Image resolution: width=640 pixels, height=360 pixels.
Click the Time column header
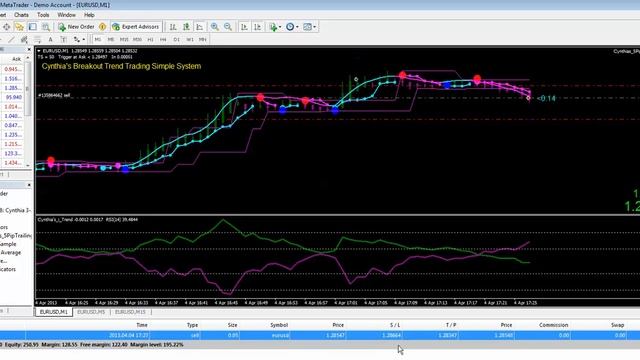[142, 325]
